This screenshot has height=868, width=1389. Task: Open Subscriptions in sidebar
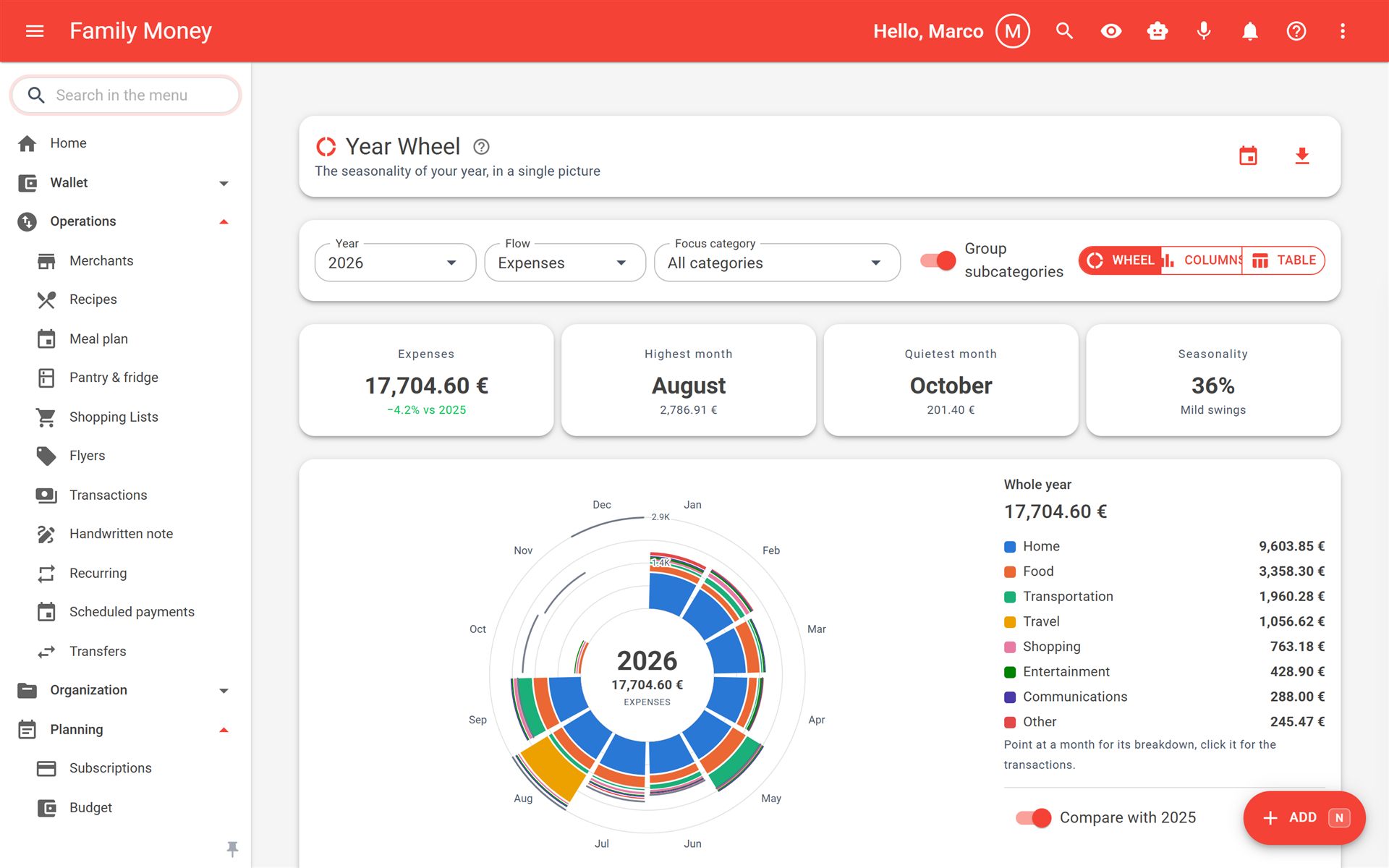(x=125, y=768)
